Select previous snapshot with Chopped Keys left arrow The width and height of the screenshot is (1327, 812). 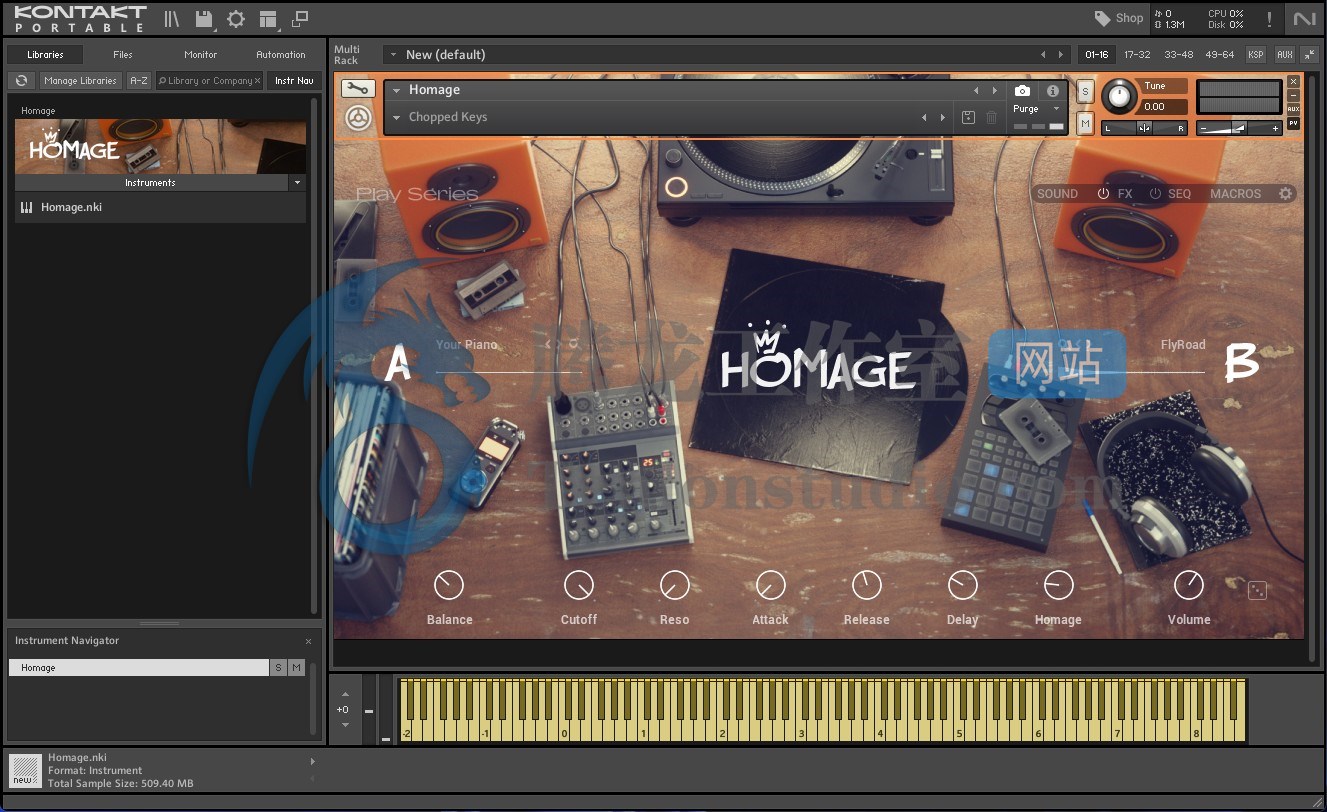[x=923, y=118]
